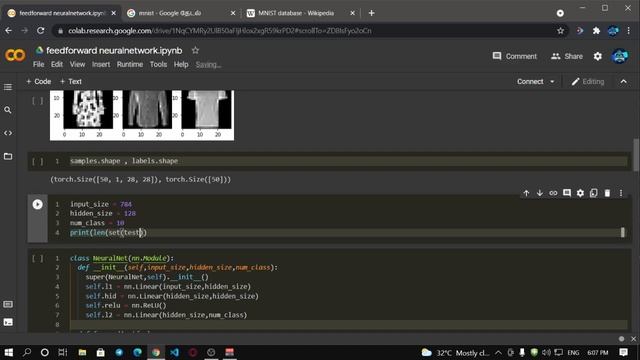Open Visual Studio Code from the taskbar
Image resolution: width=640 pixels, height=360 pixels.
pyautogui.click(x=174, y=352)
